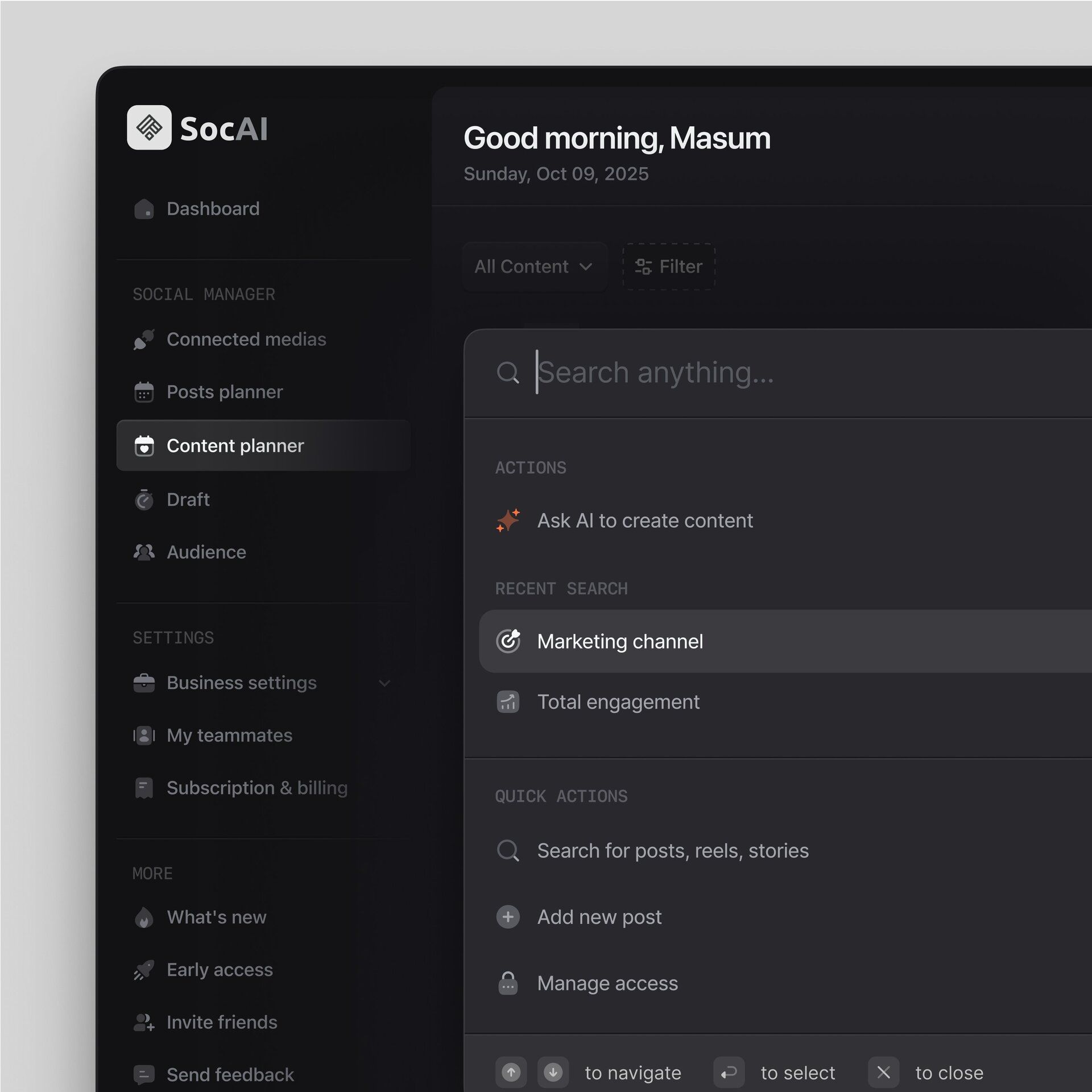Click the Manage access lock icon

click(508, 983)
